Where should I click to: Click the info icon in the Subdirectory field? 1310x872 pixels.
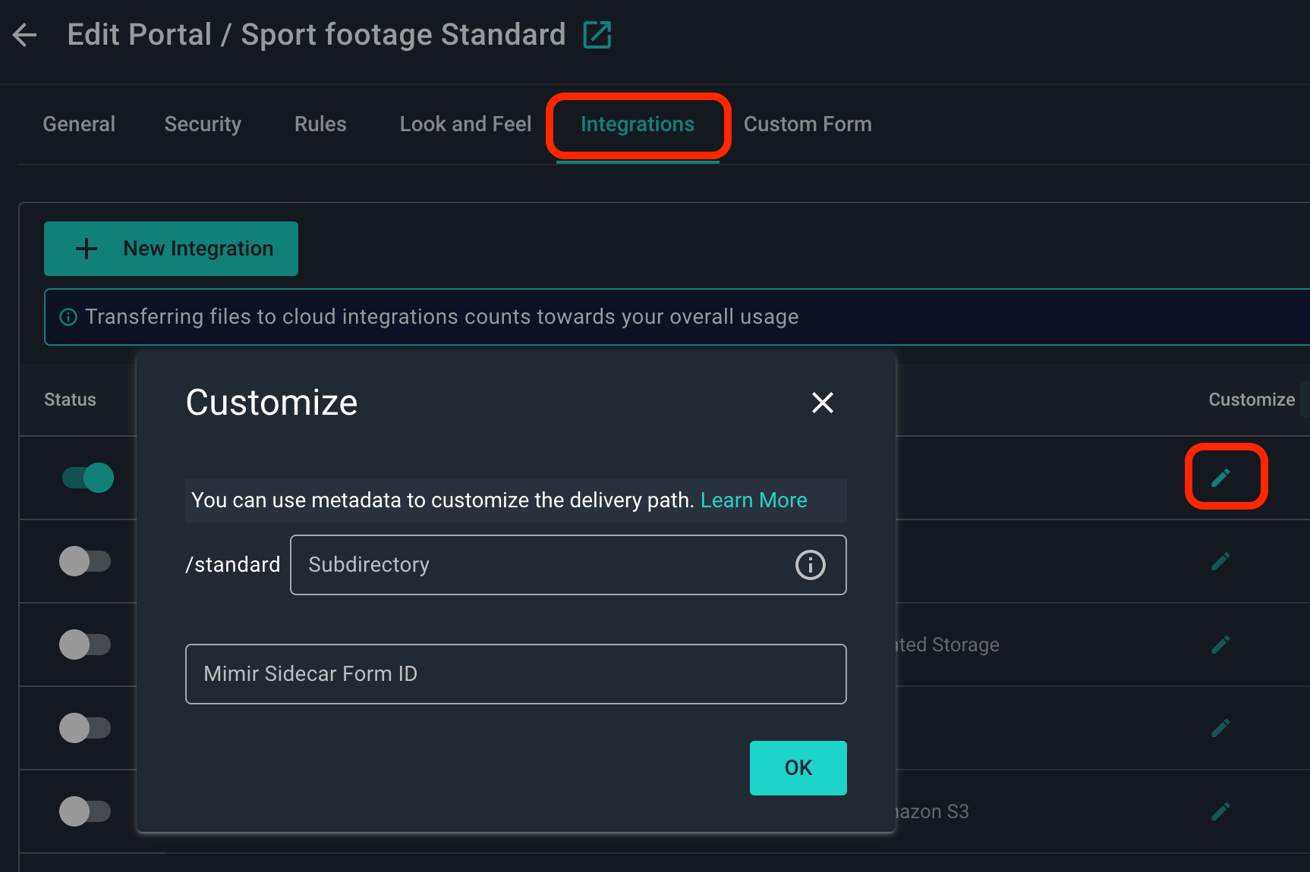(x=810, y=564)
